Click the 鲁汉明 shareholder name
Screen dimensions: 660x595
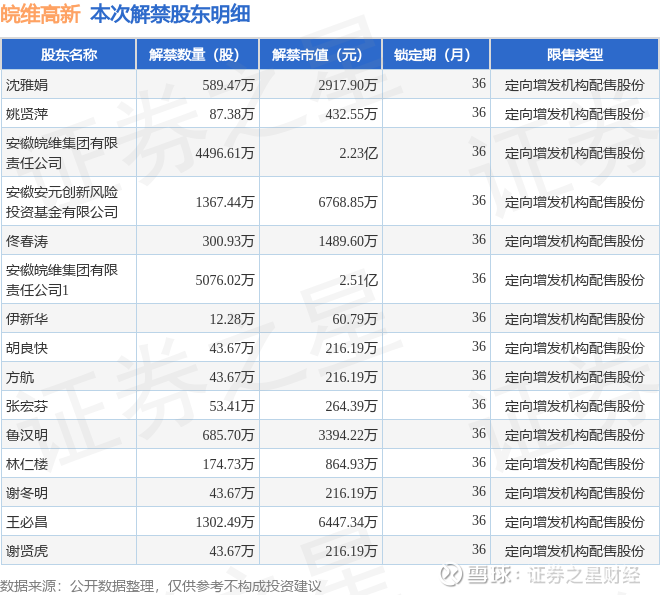coord(27,435)
